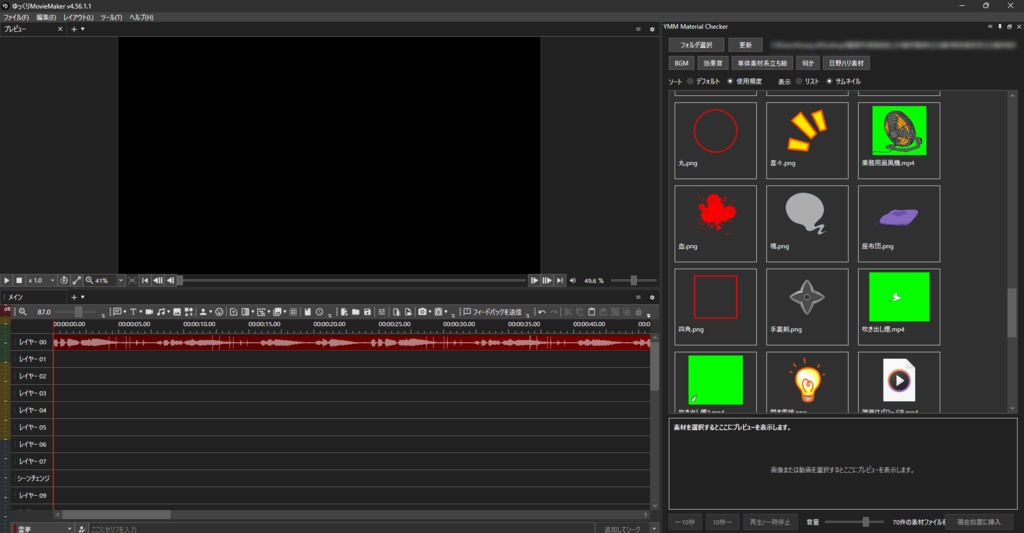Click フォルダ選択 button

tap(696, 45)
